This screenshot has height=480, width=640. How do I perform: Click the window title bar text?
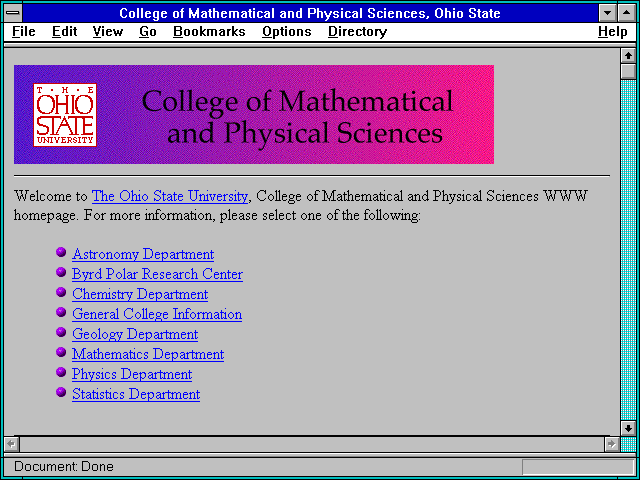310,13
